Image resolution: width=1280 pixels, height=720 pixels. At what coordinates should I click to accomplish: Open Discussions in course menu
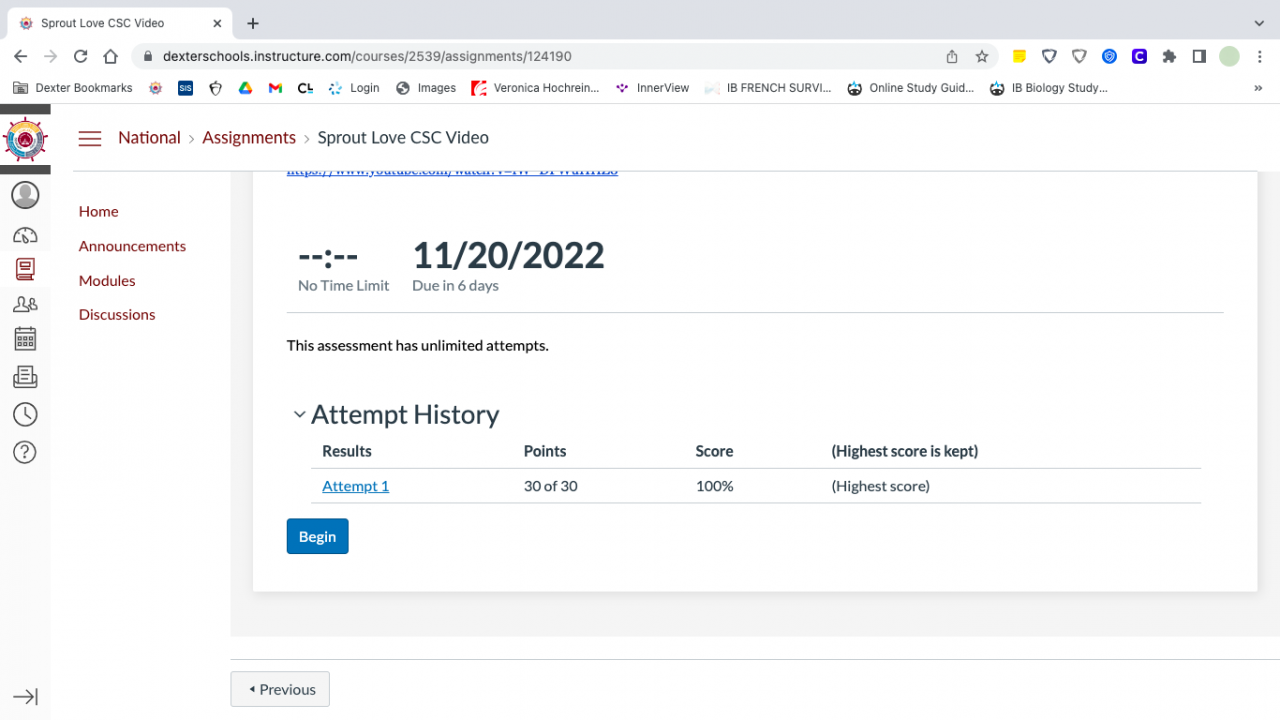coord(117,314)
